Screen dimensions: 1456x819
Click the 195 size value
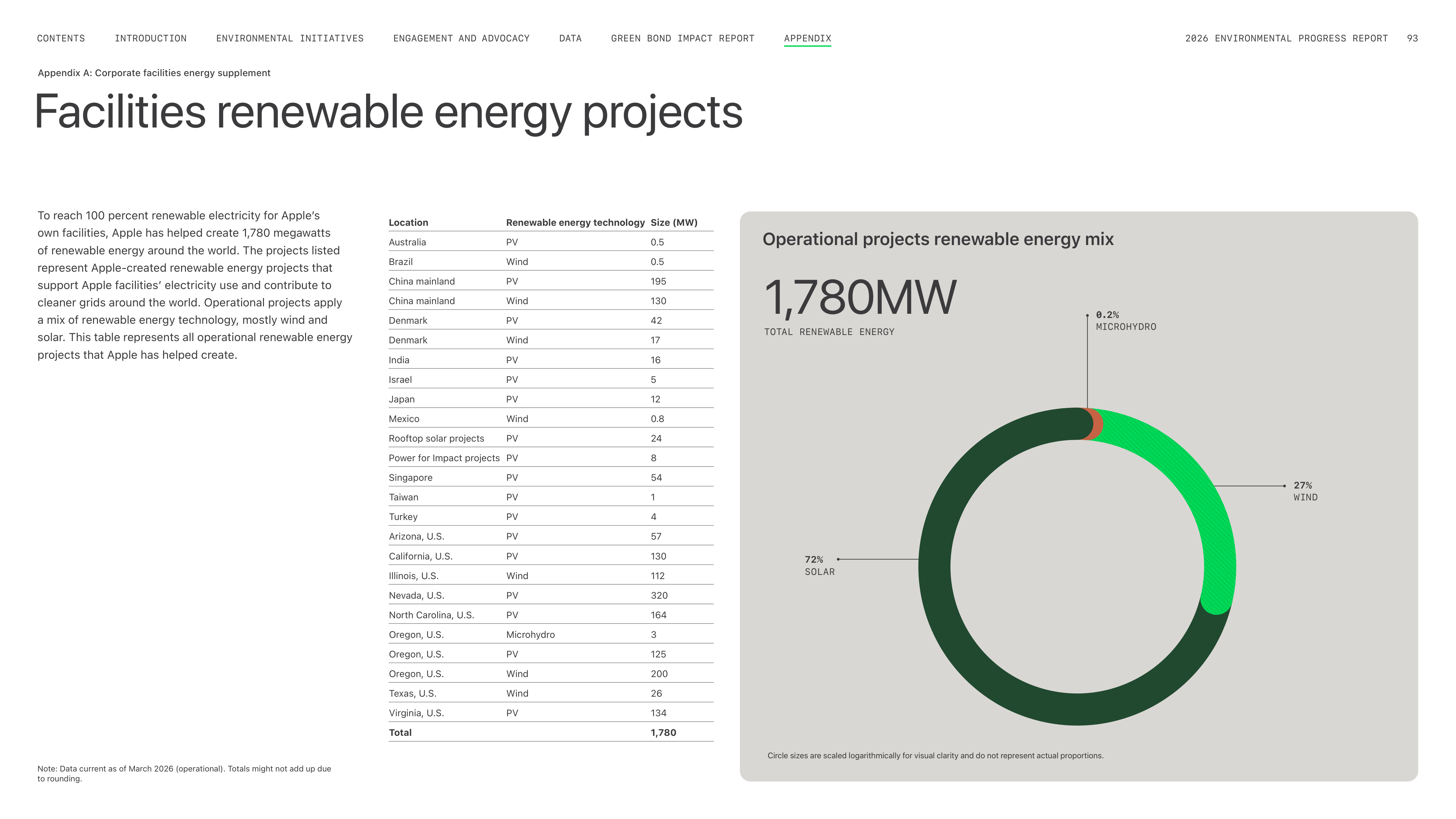click(x=658, y=281)
